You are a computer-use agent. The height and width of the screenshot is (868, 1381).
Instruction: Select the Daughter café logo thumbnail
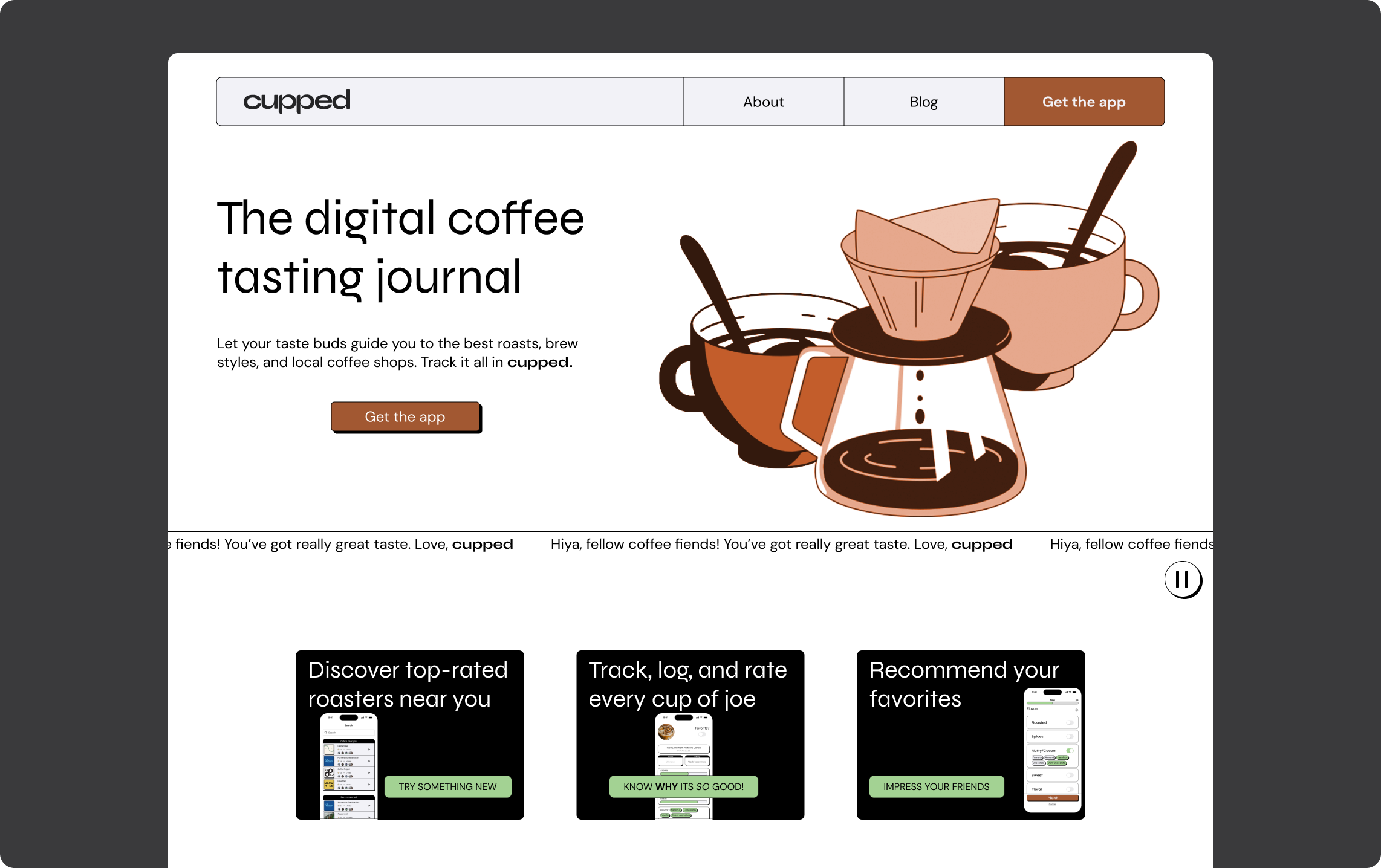(329, 785)
